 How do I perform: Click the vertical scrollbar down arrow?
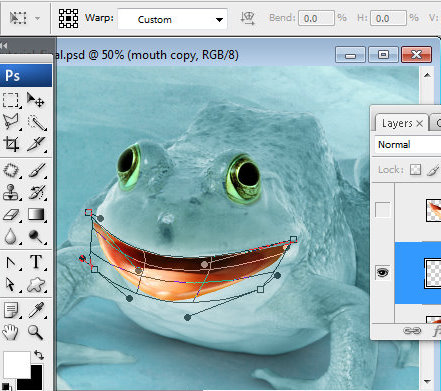[427, 381]
